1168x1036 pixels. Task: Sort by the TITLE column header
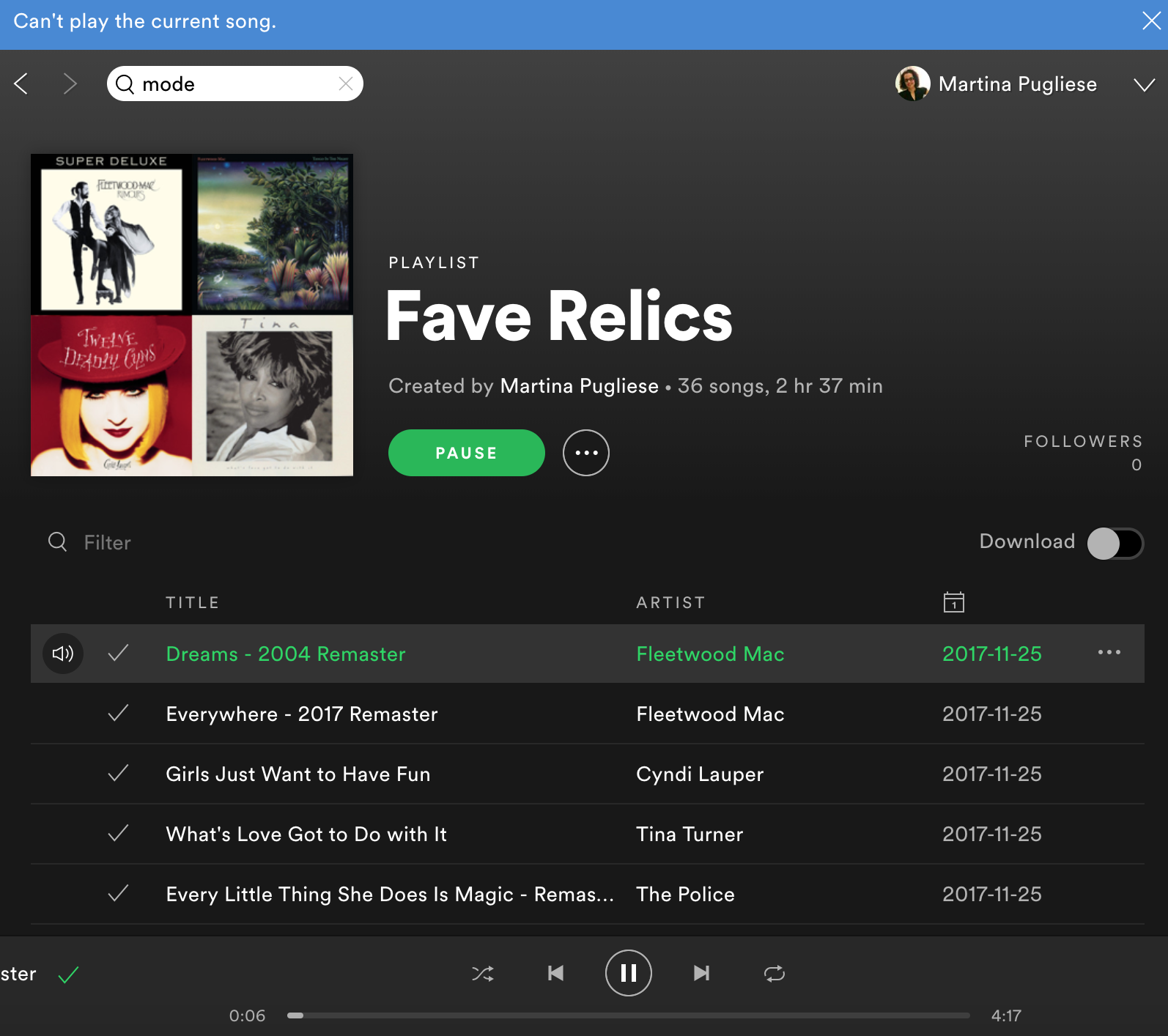(193, 602)
